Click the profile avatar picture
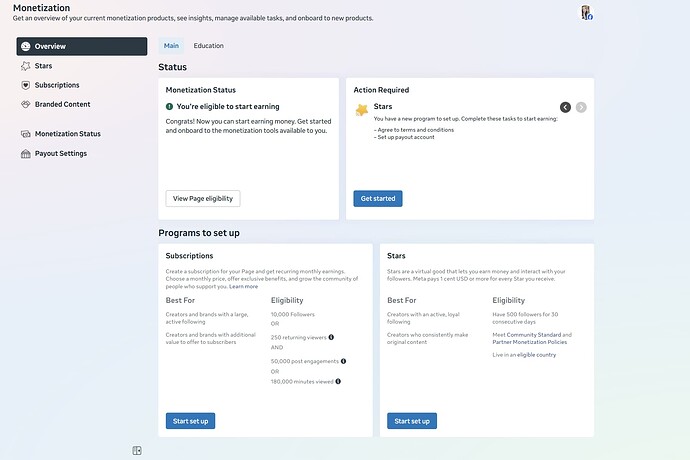 (x=587, y=12)
